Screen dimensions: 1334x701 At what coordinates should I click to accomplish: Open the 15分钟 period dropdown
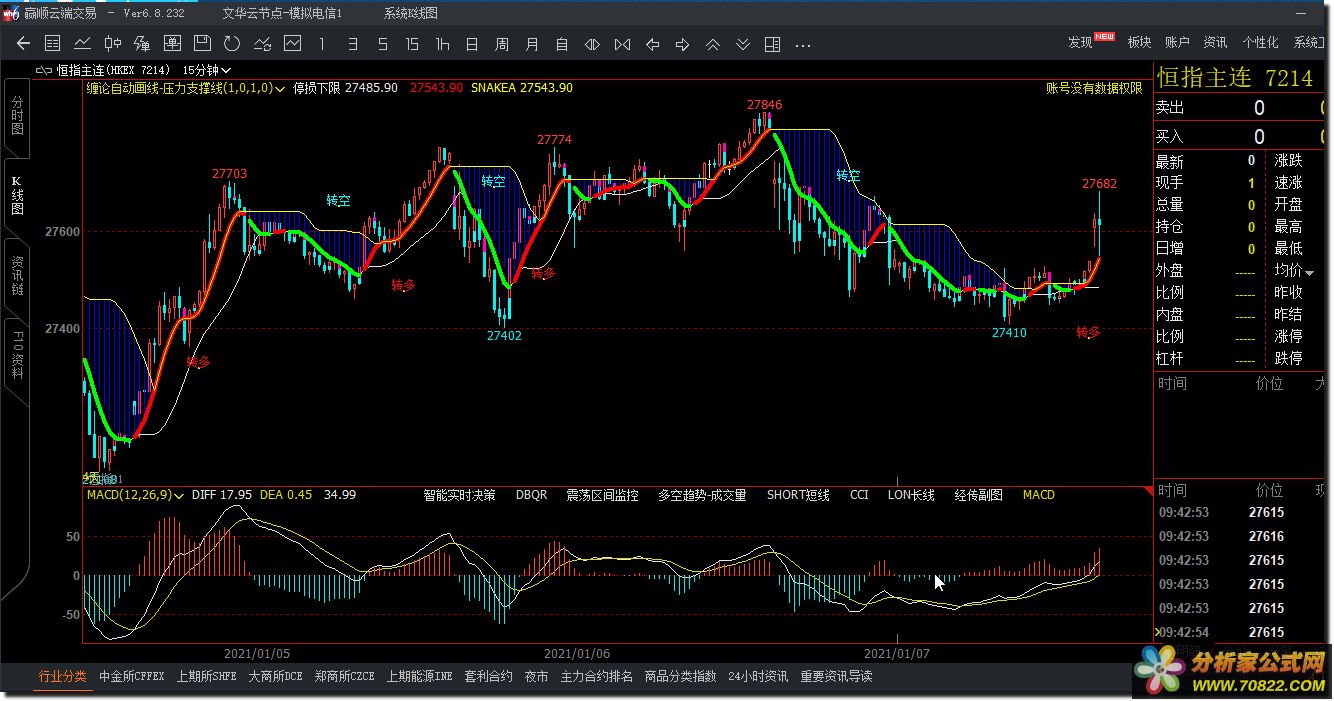point(207,70)
